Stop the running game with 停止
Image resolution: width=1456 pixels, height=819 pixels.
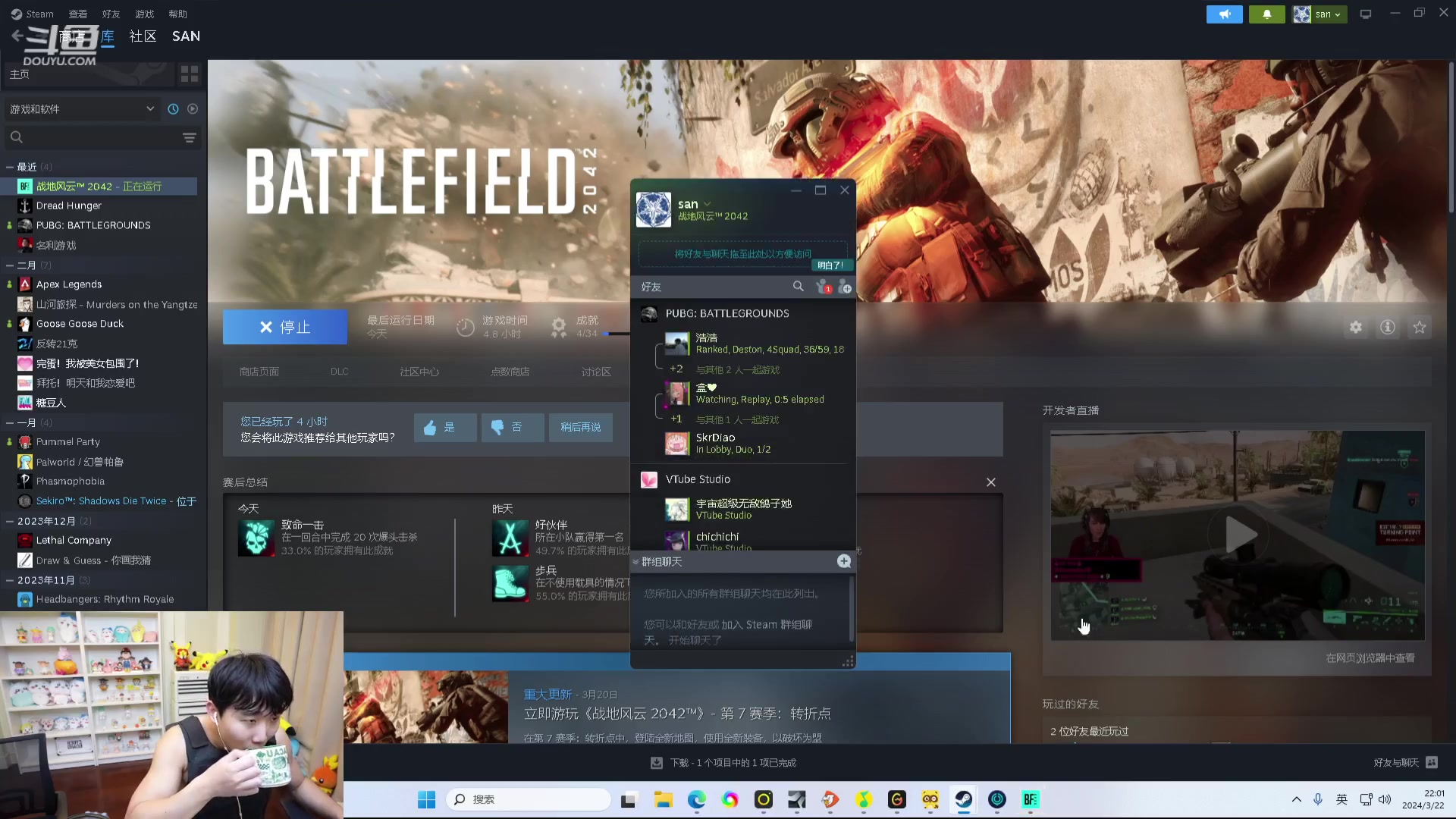(285, 327)
